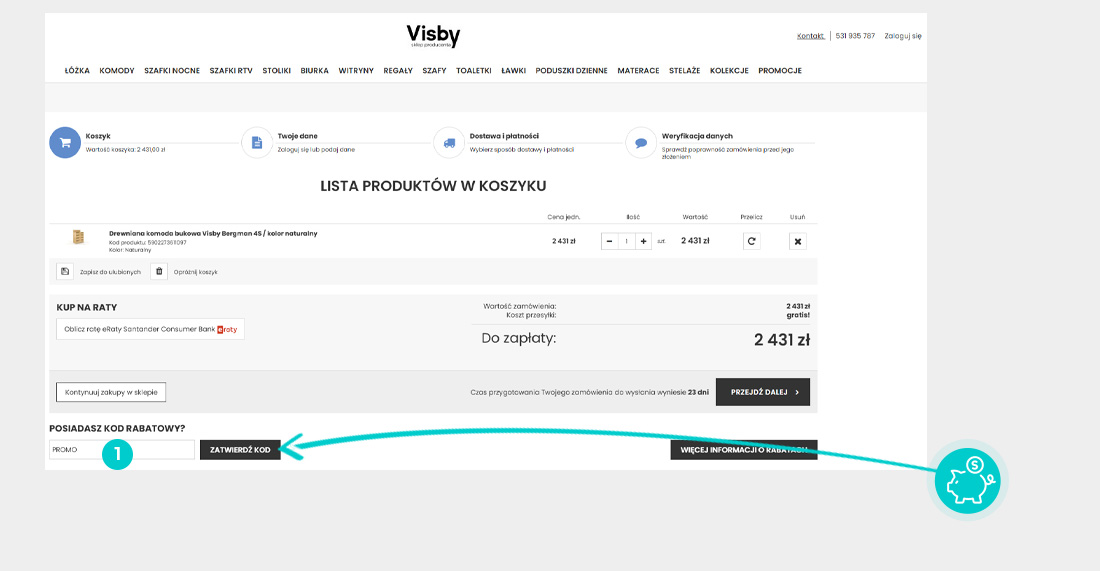1100x571 pixels.
Task: Open the PROMOCJE menu category
Action: tap(779, 71)
